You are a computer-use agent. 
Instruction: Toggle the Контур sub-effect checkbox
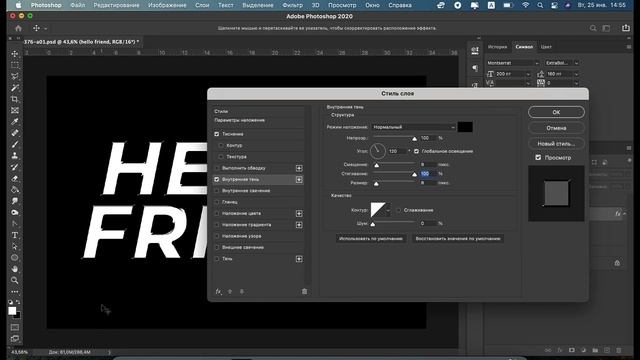click(x=221, y=145)
